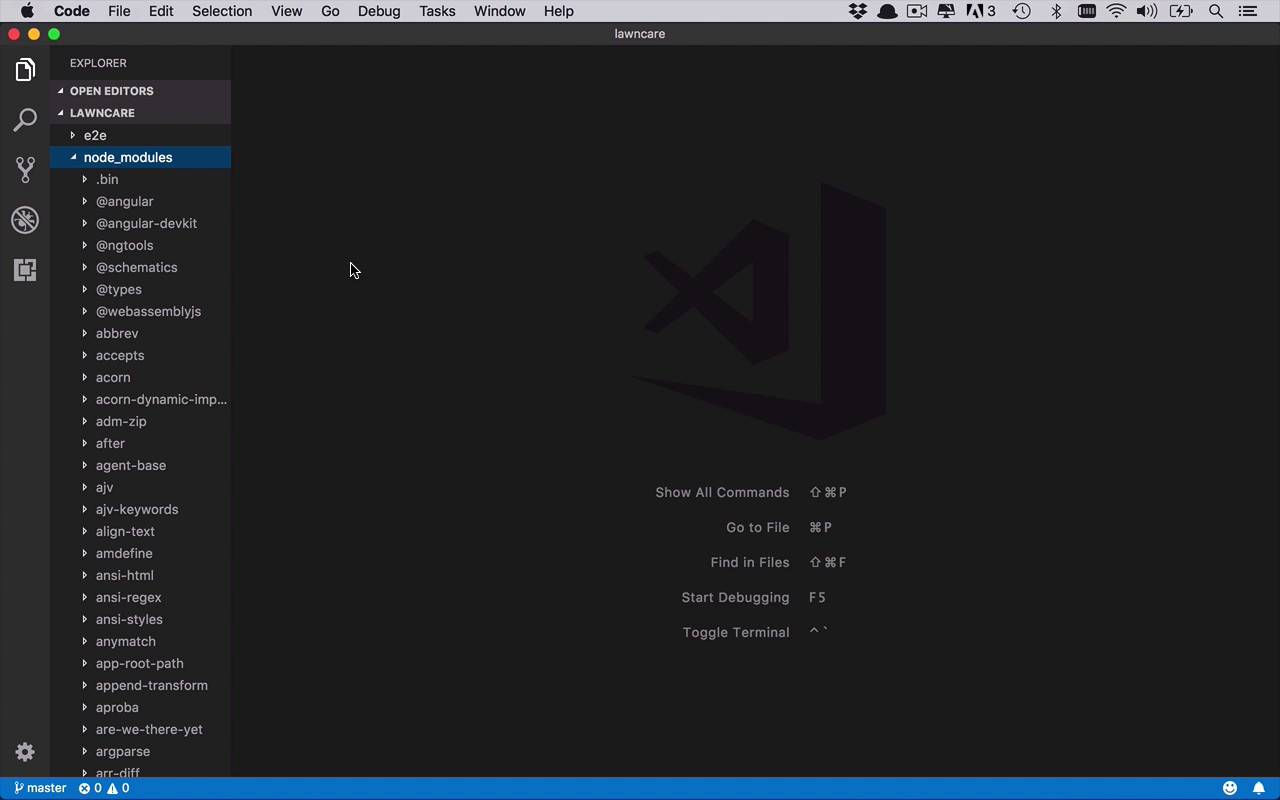Select the adm-zip folder
This screenshot has width=1280, height=800.
[x=121, y=421]
